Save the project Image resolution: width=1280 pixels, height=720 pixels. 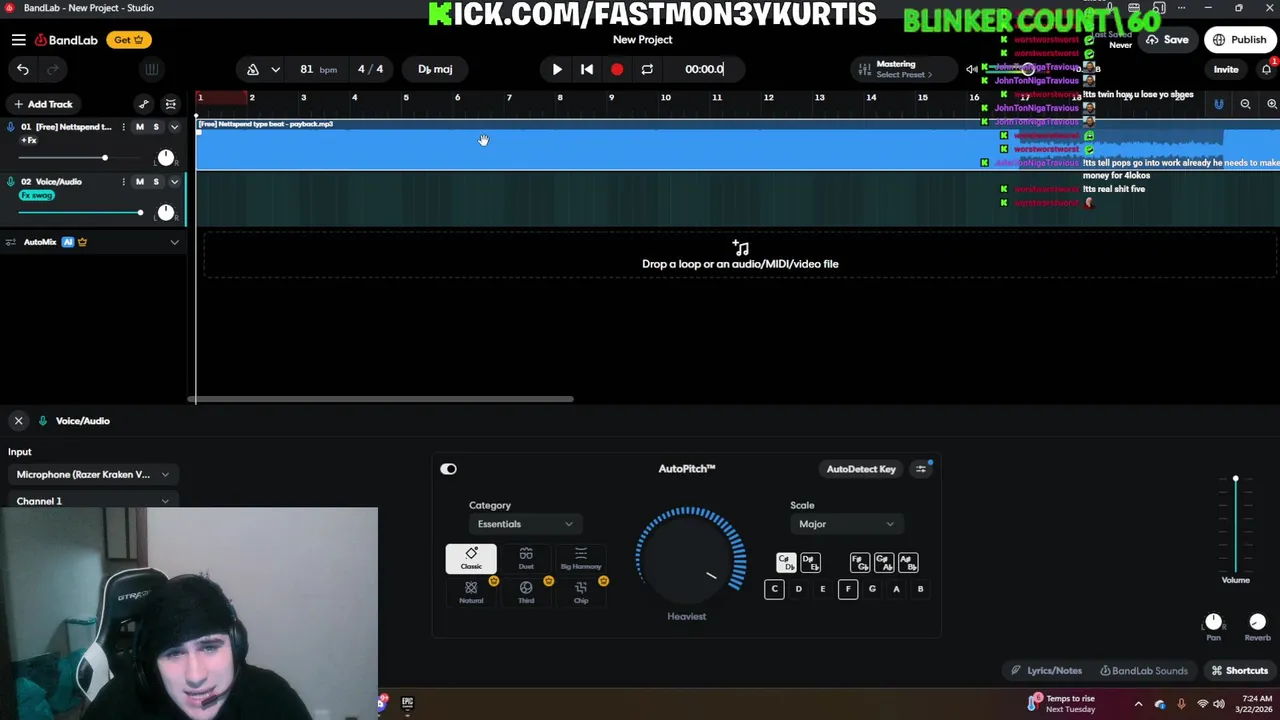1167,40
